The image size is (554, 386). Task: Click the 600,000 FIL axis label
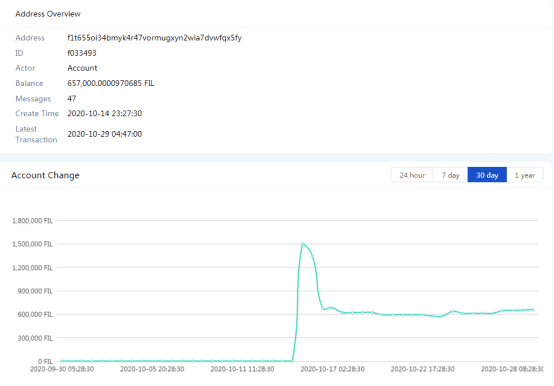click(x=35, y=314)
